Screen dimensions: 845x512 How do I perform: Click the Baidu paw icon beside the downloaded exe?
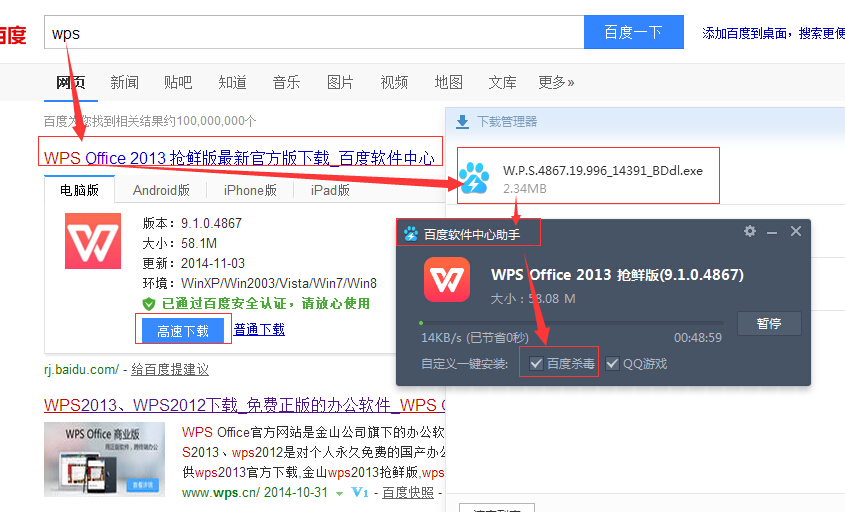click(474, 178)
